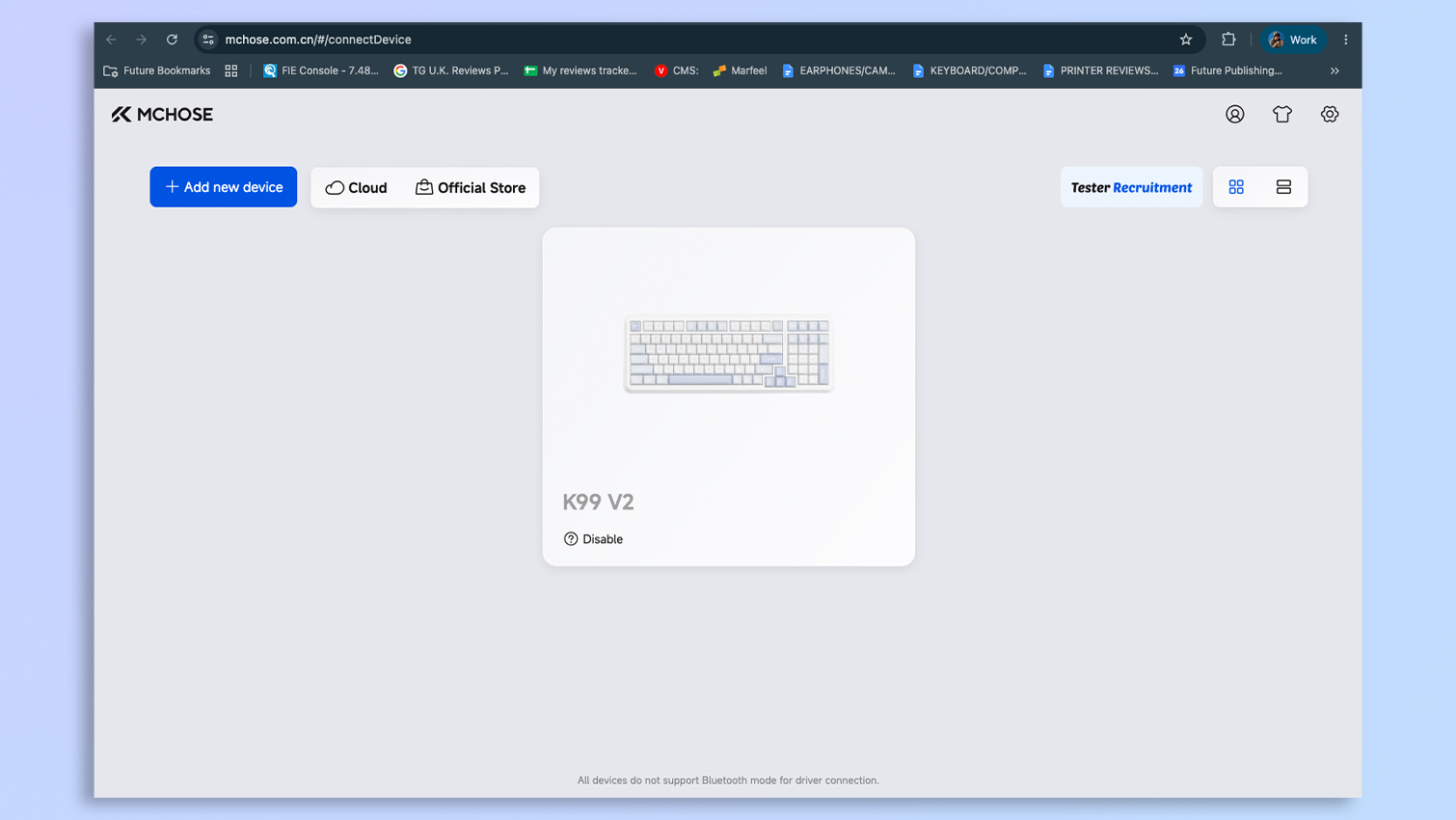Image resolution: width=1456 pixels, height=820 pixels.
Task: Open the apps grid shortcut in bookmarks bar
Action: 231,70
